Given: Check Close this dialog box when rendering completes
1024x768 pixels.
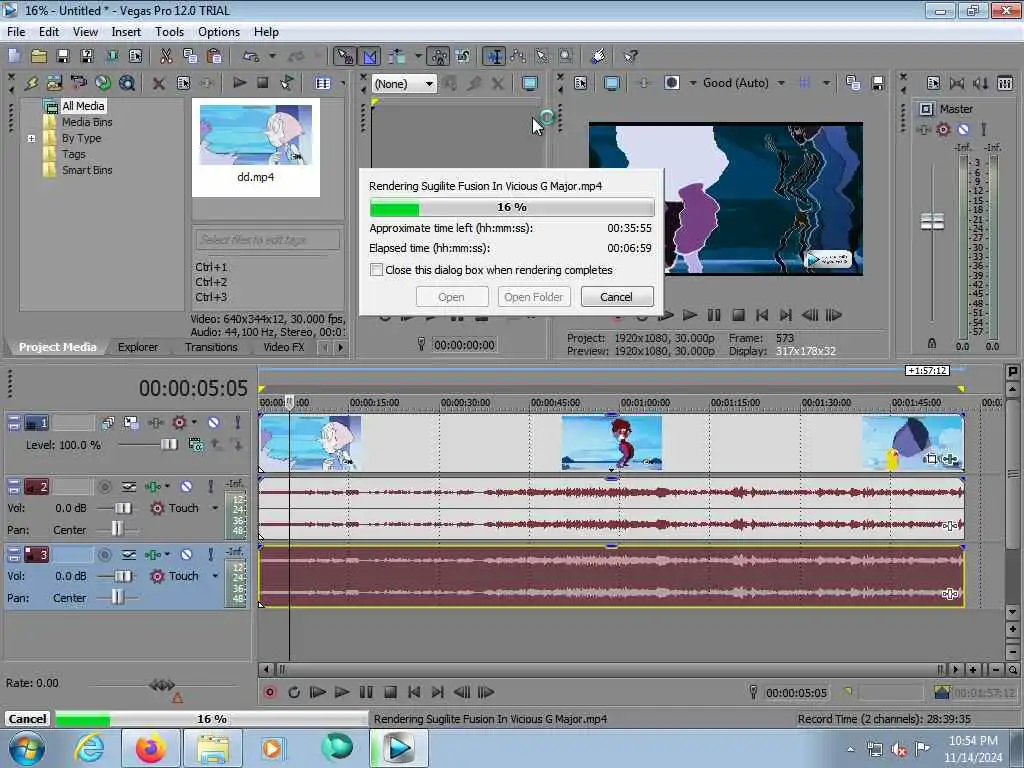Looking at the screenshot, I should 376,270.
